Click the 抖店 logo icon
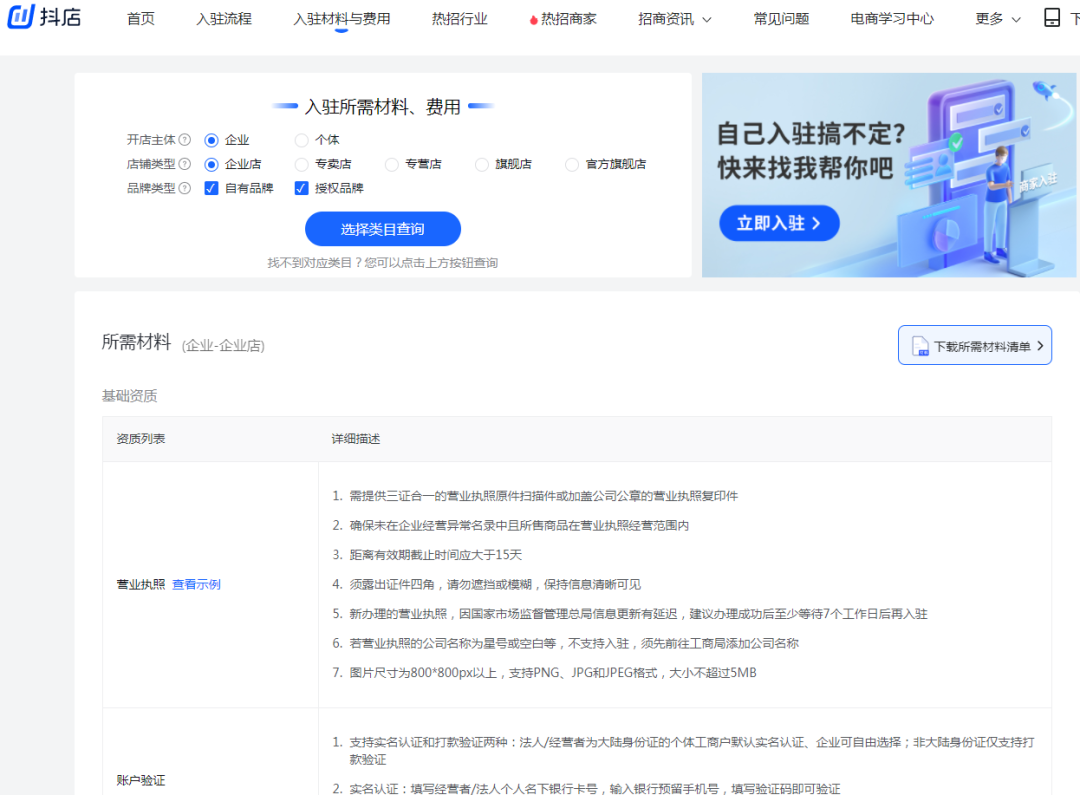 click(x=20, y=18)
